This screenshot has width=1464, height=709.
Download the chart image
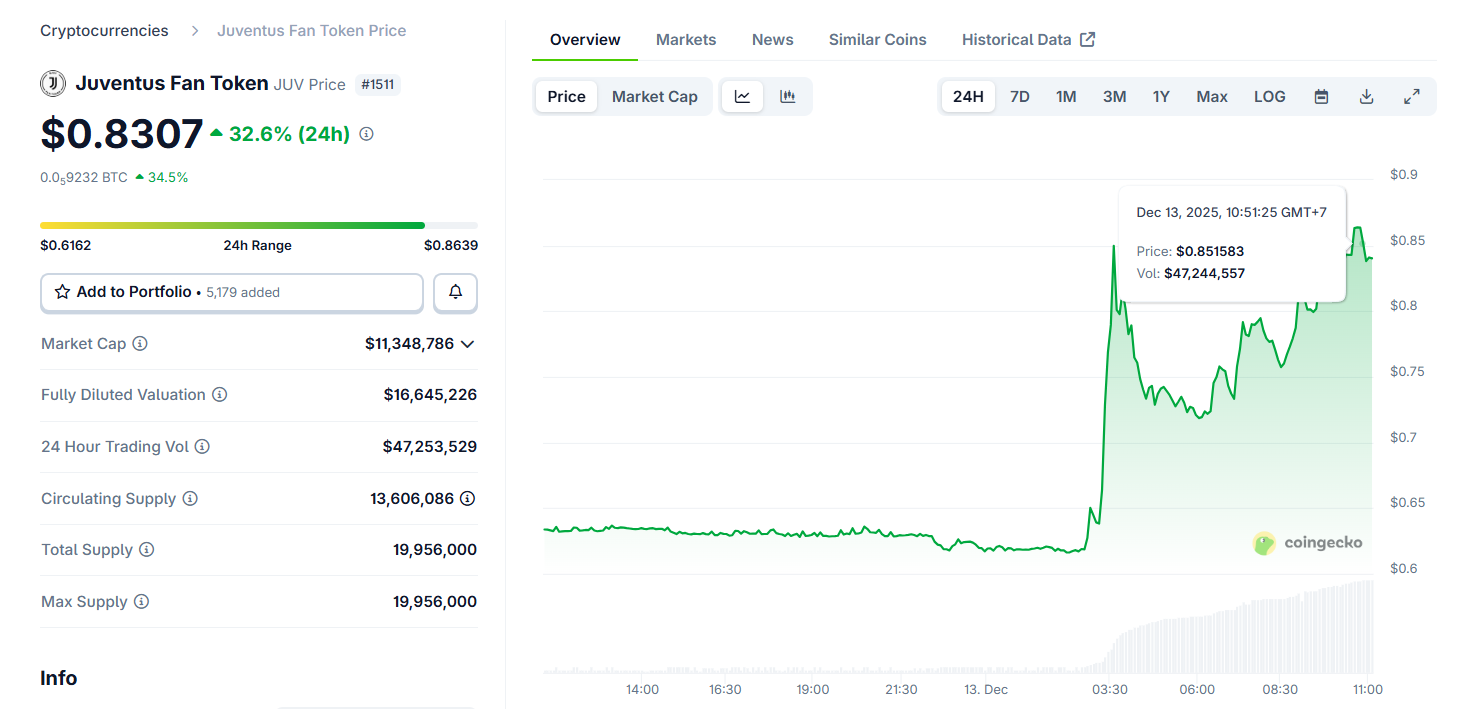click(1366, 96)
